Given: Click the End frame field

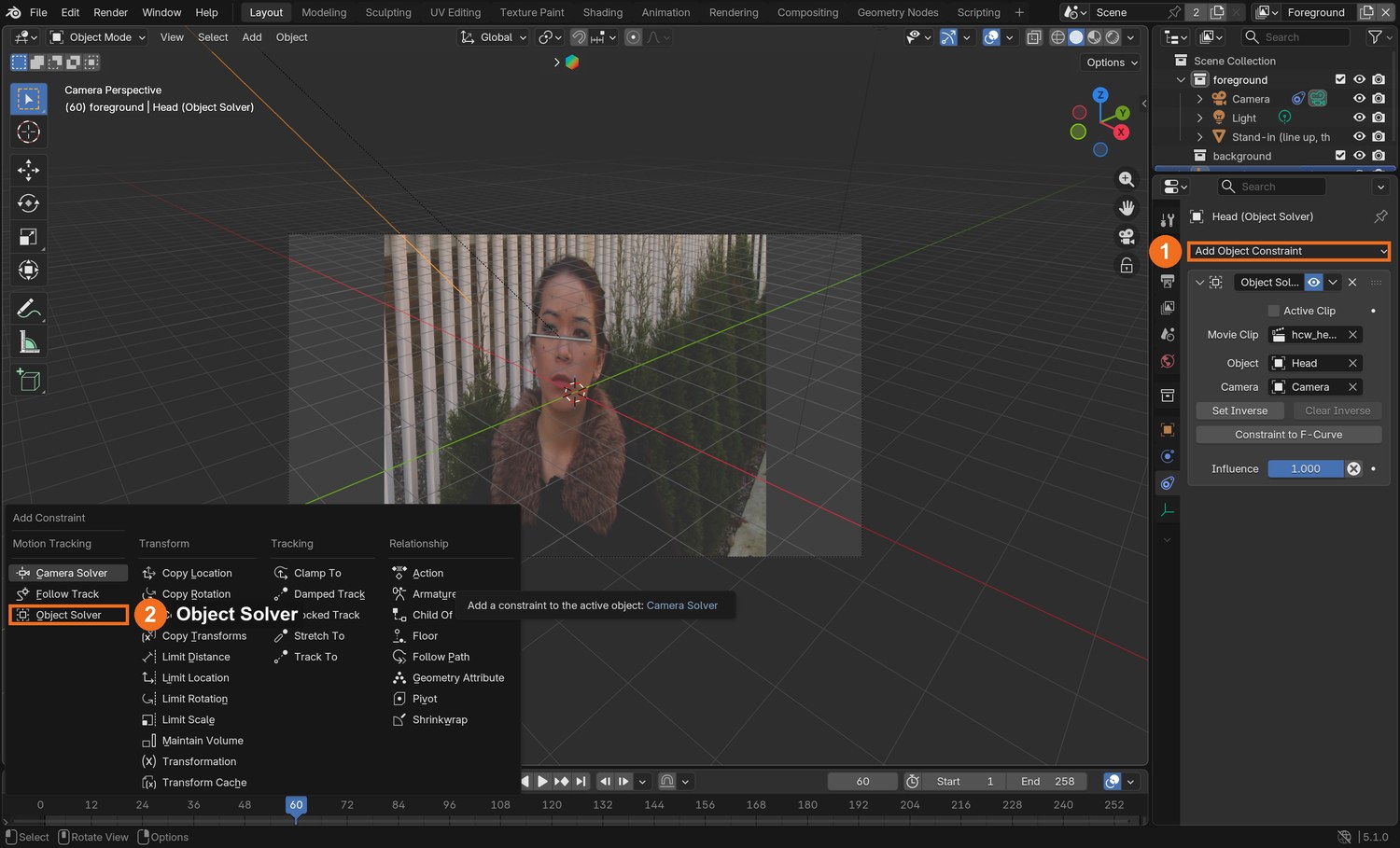Looking at the screenshot, I should click(1049, 782).
